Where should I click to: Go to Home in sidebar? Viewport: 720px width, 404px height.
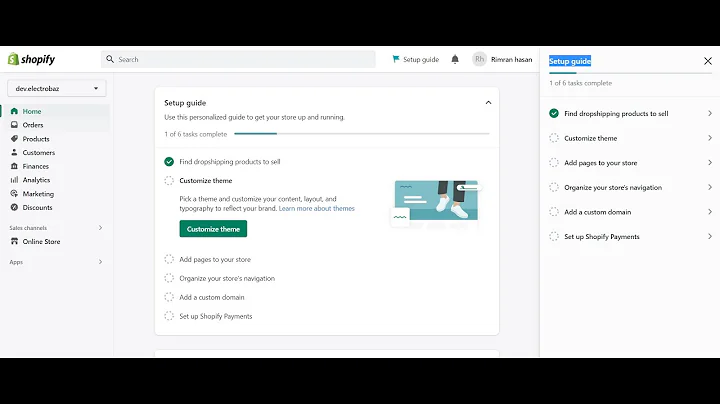click(x=32, y=111)
